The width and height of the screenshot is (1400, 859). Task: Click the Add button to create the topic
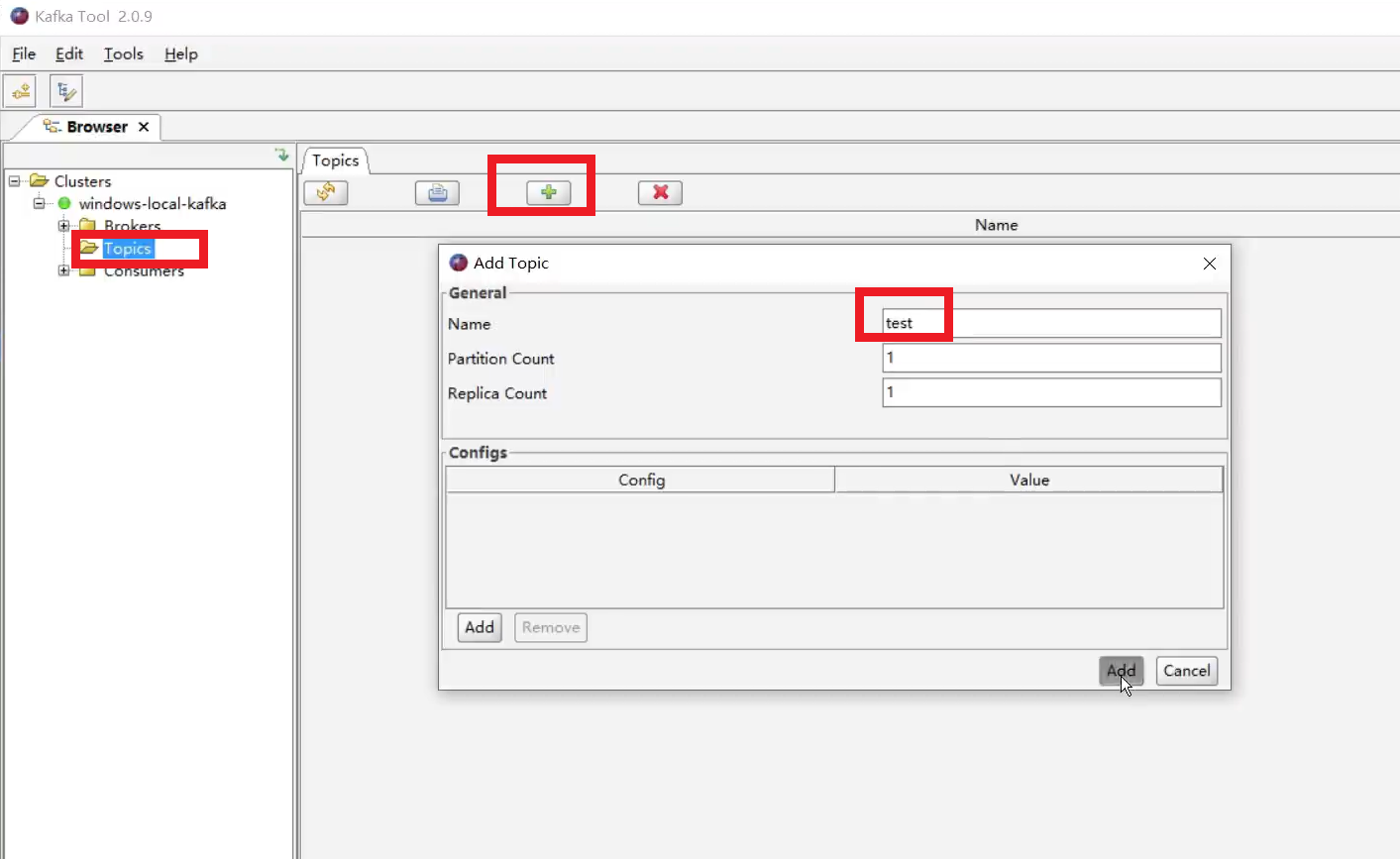[x=1121, y=671]
